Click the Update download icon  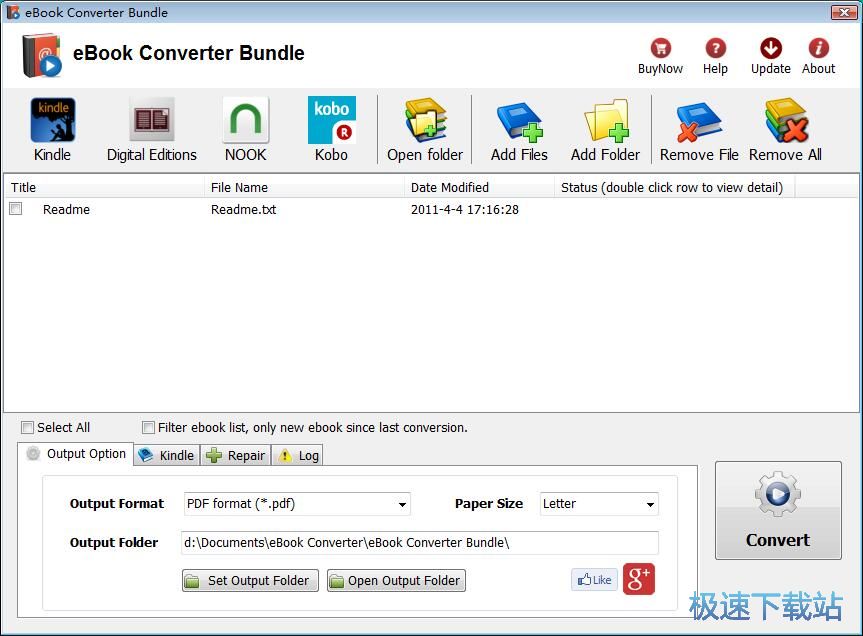pyautogui.click(x=771, y=48)
